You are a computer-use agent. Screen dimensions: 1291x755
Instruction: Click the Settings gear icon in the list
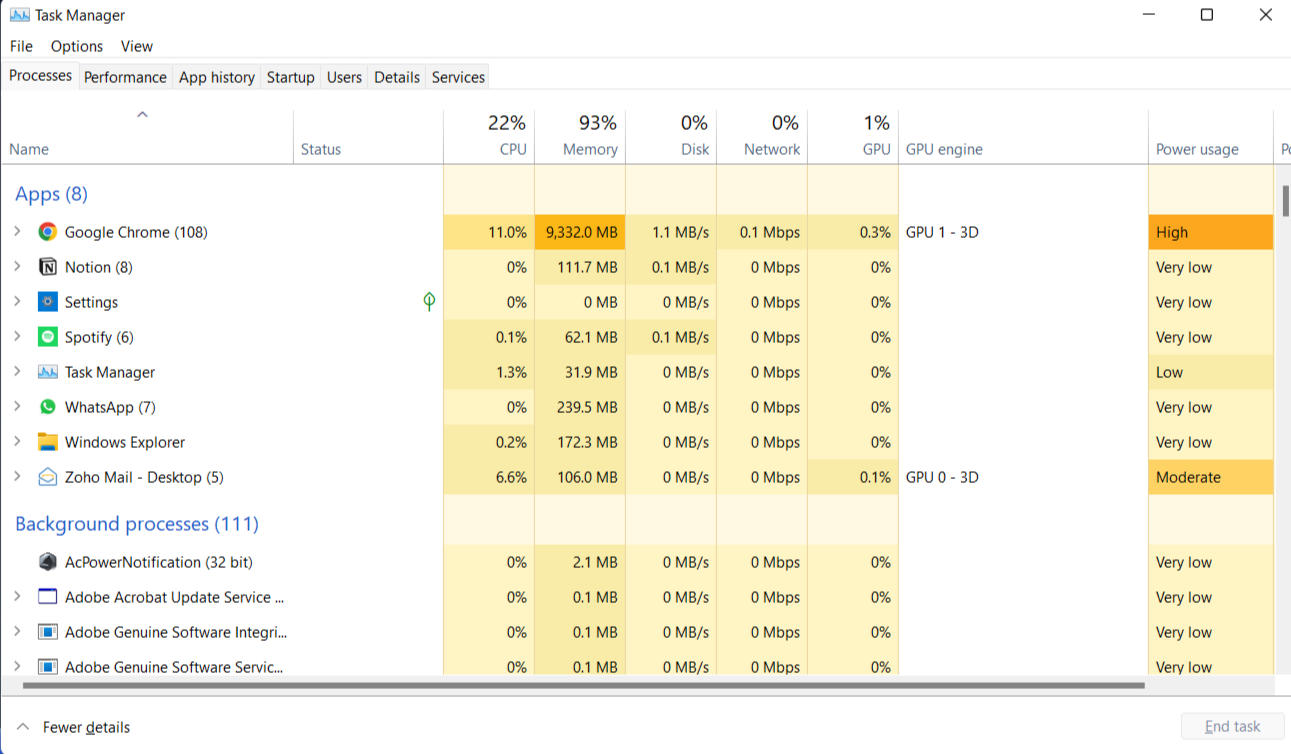tap(47, 302)
